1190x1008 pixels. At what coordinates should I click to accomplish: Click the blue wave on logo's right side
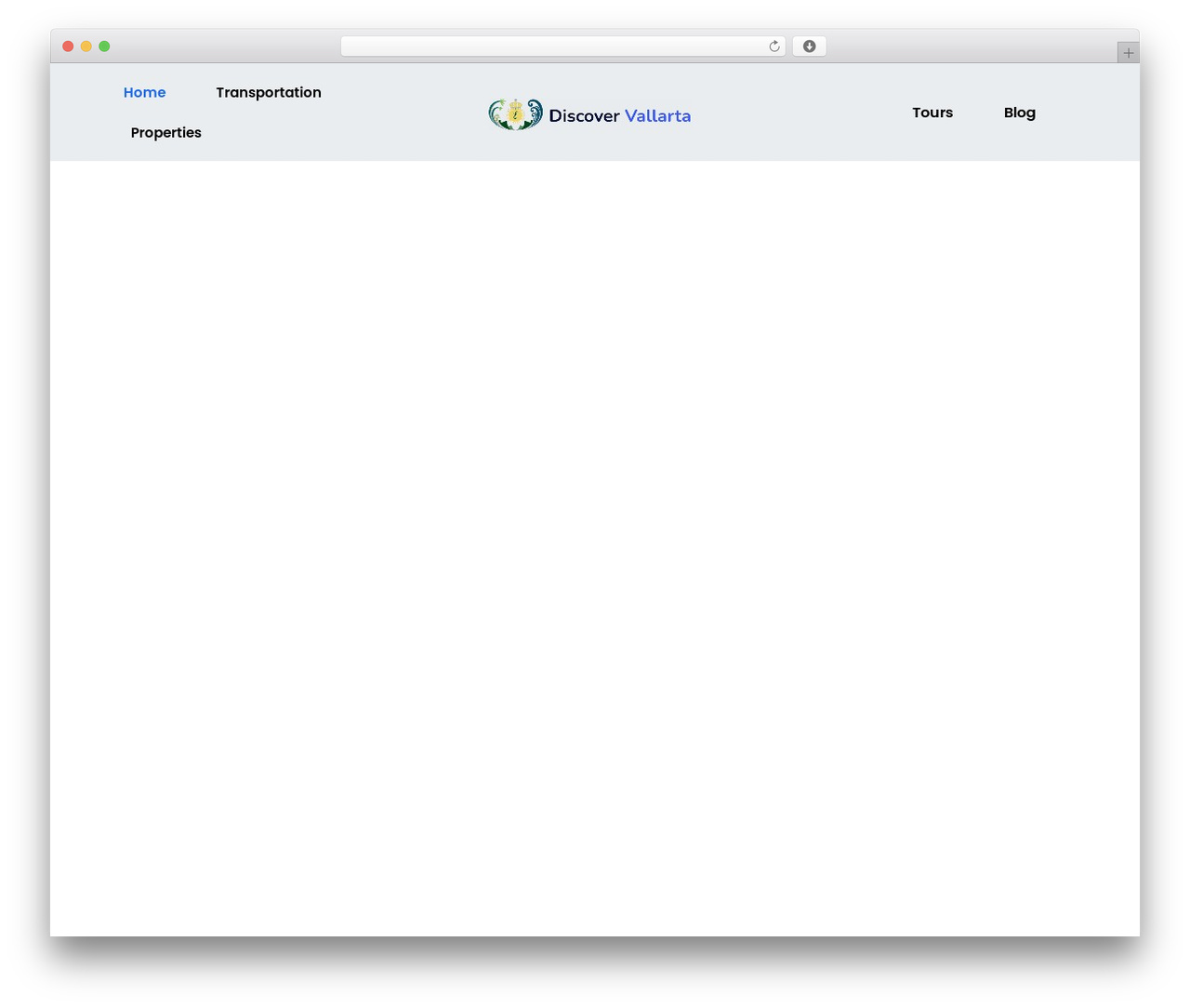pyautogui.click(x=535, y=113)
